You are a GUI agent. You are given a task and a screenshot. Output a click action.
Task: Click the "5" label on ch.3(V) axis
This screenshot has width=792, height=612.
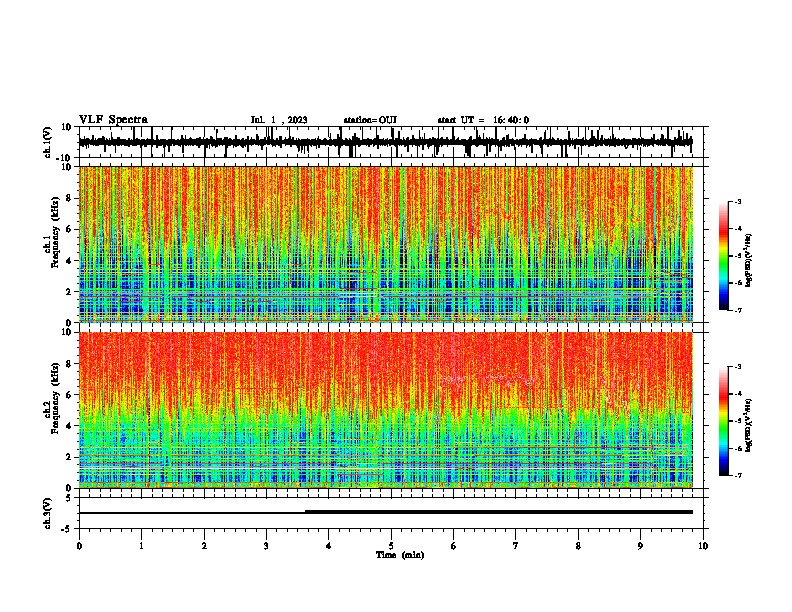coord(69,497)
